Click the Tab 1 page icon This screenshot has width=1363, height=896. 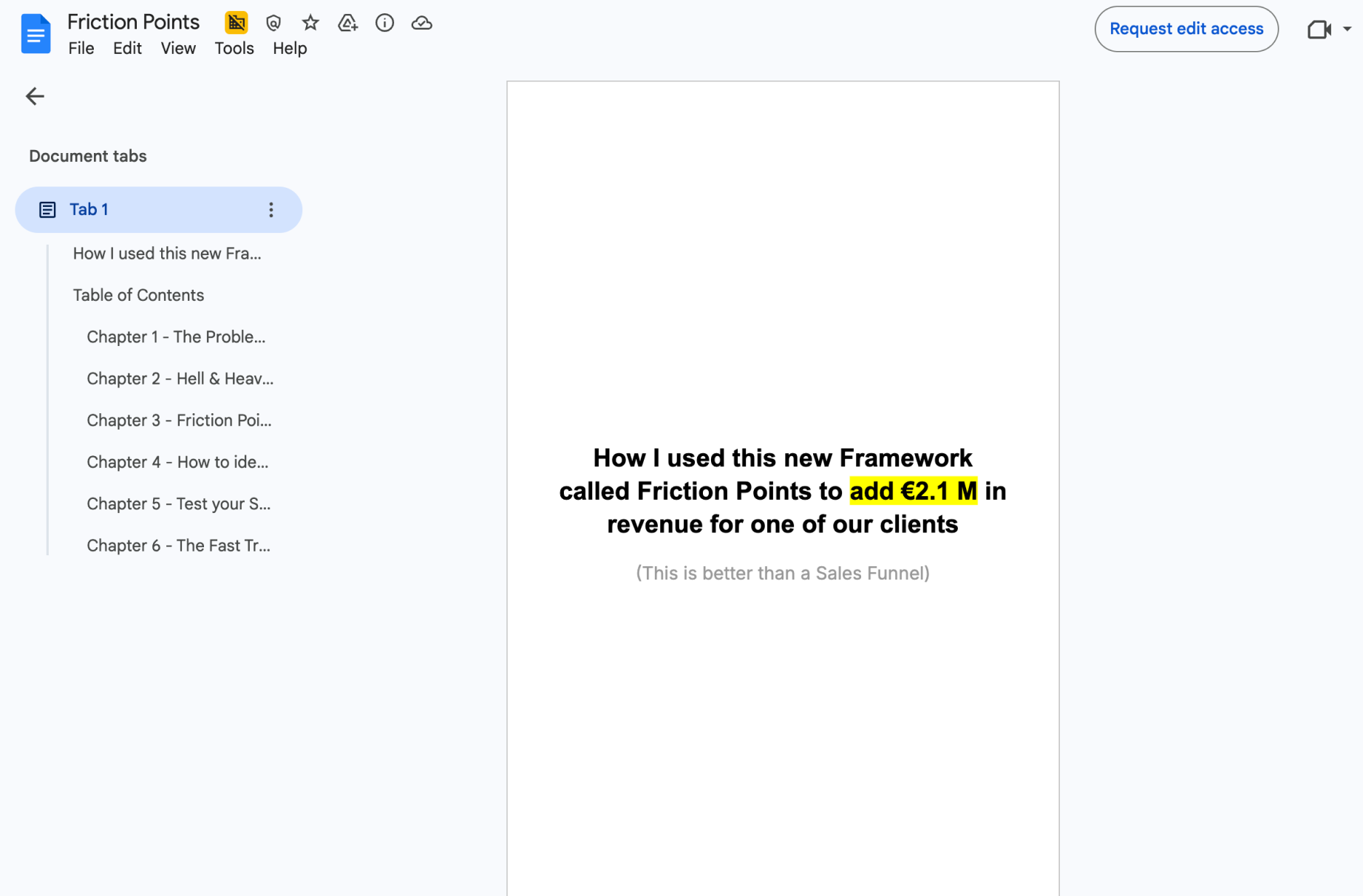(47, 210)
